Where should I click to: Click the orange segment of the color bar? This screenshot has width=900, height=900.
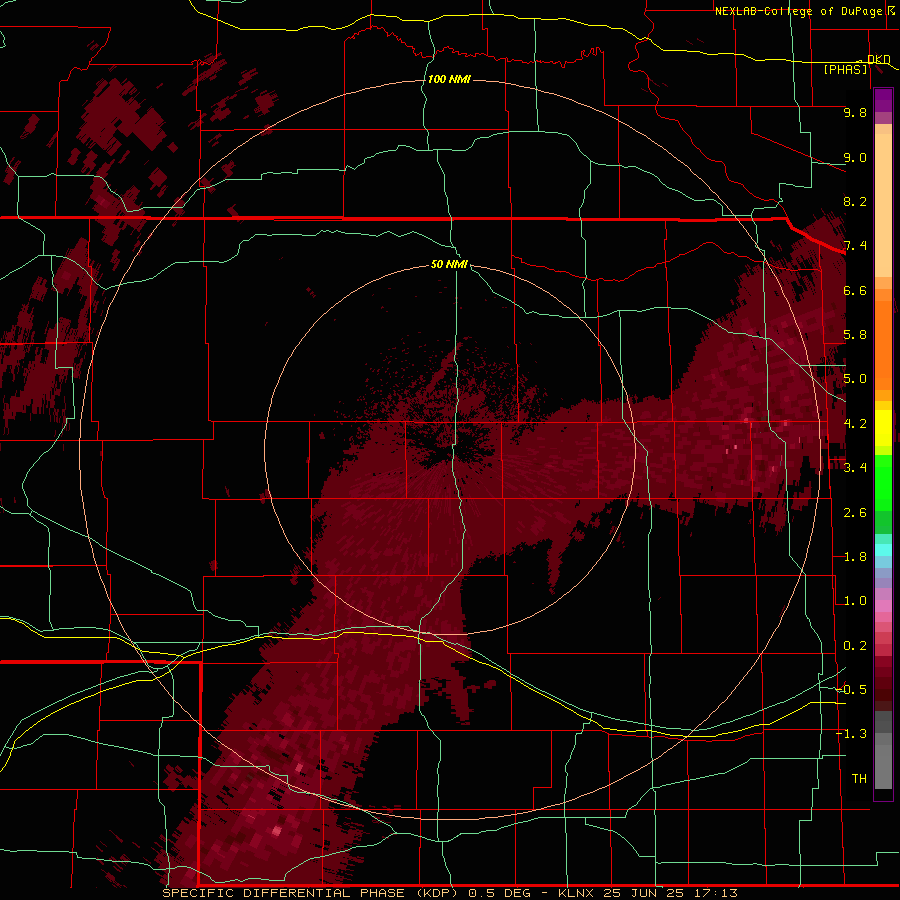pyautogui.click(x=883, y=344)
